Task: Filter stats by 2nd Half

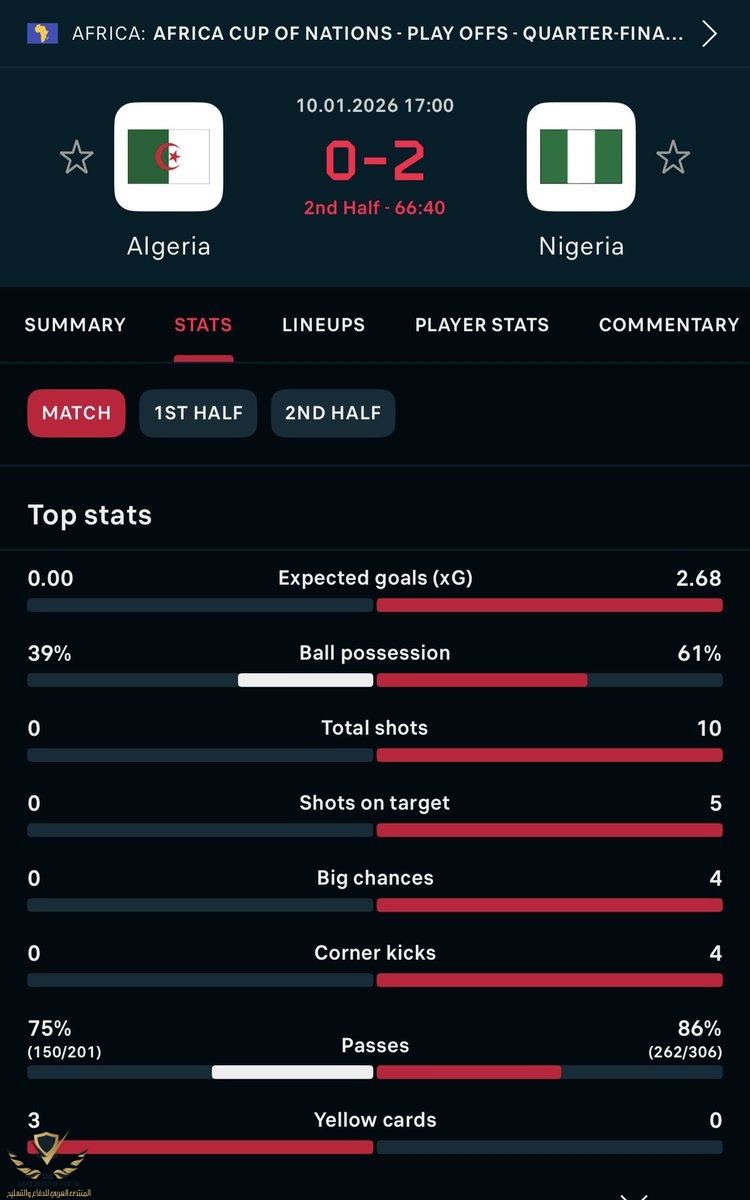Action: (333, 413)
